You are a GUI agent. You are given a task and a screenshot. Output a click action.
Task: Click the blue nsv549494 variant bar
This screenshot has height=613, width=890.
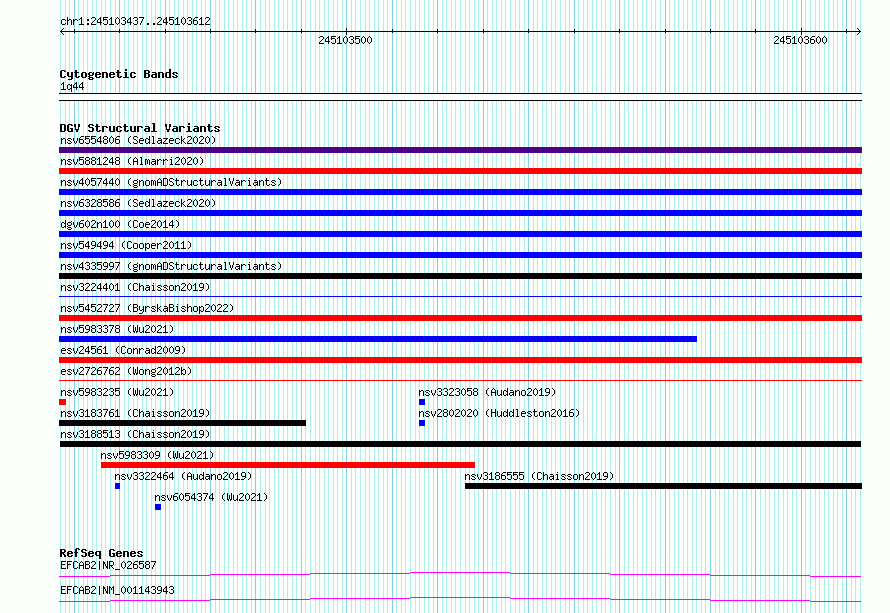pos(460,255)
